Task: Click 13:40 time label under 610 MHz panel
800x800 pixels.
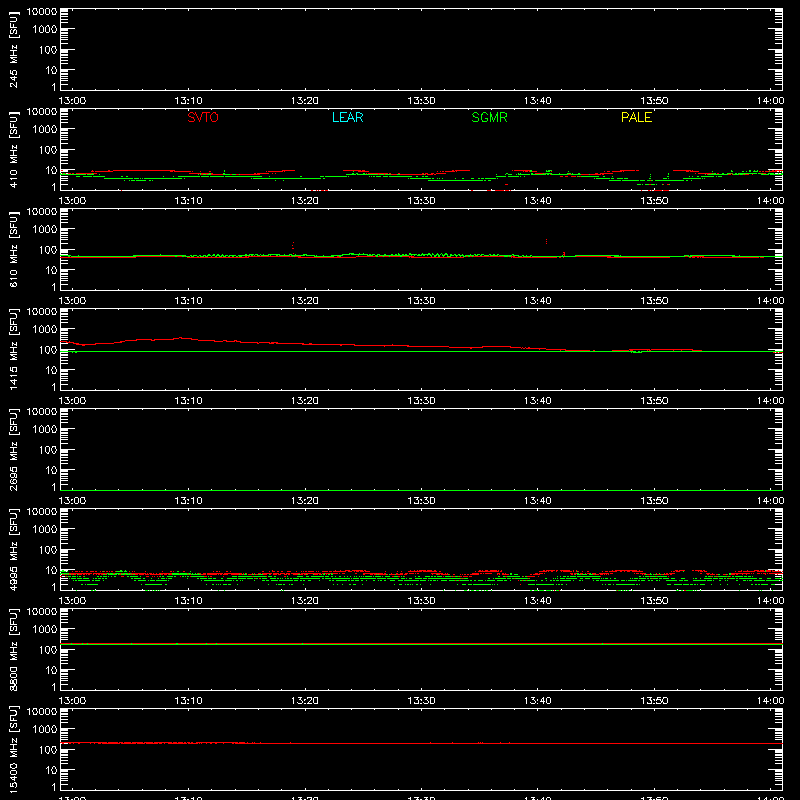Action: (x=538, y=301)
